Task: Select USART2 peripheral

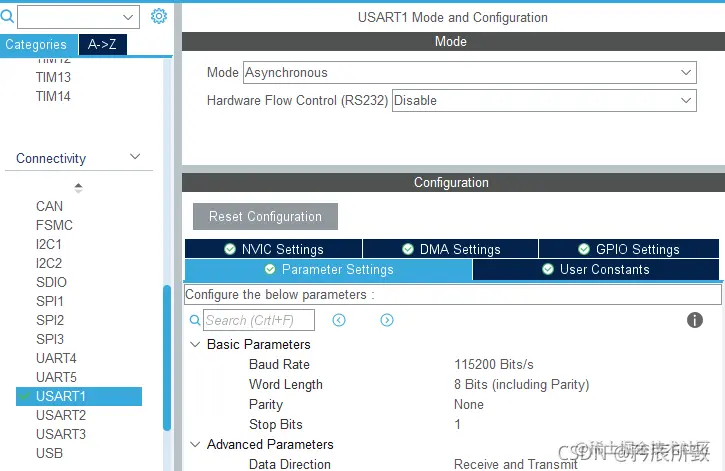Action: [61, 415]
